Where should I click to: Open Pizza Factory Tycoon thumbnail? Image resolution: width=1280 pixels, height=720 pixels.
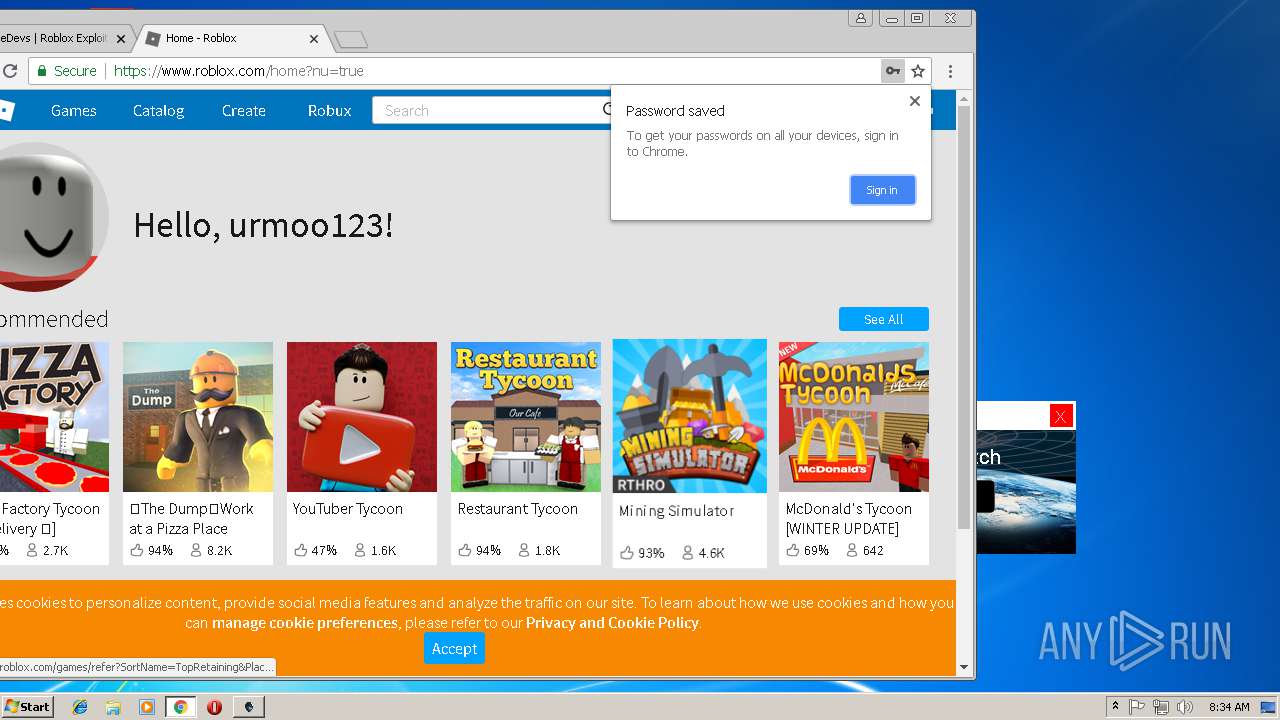coord(54,417)
